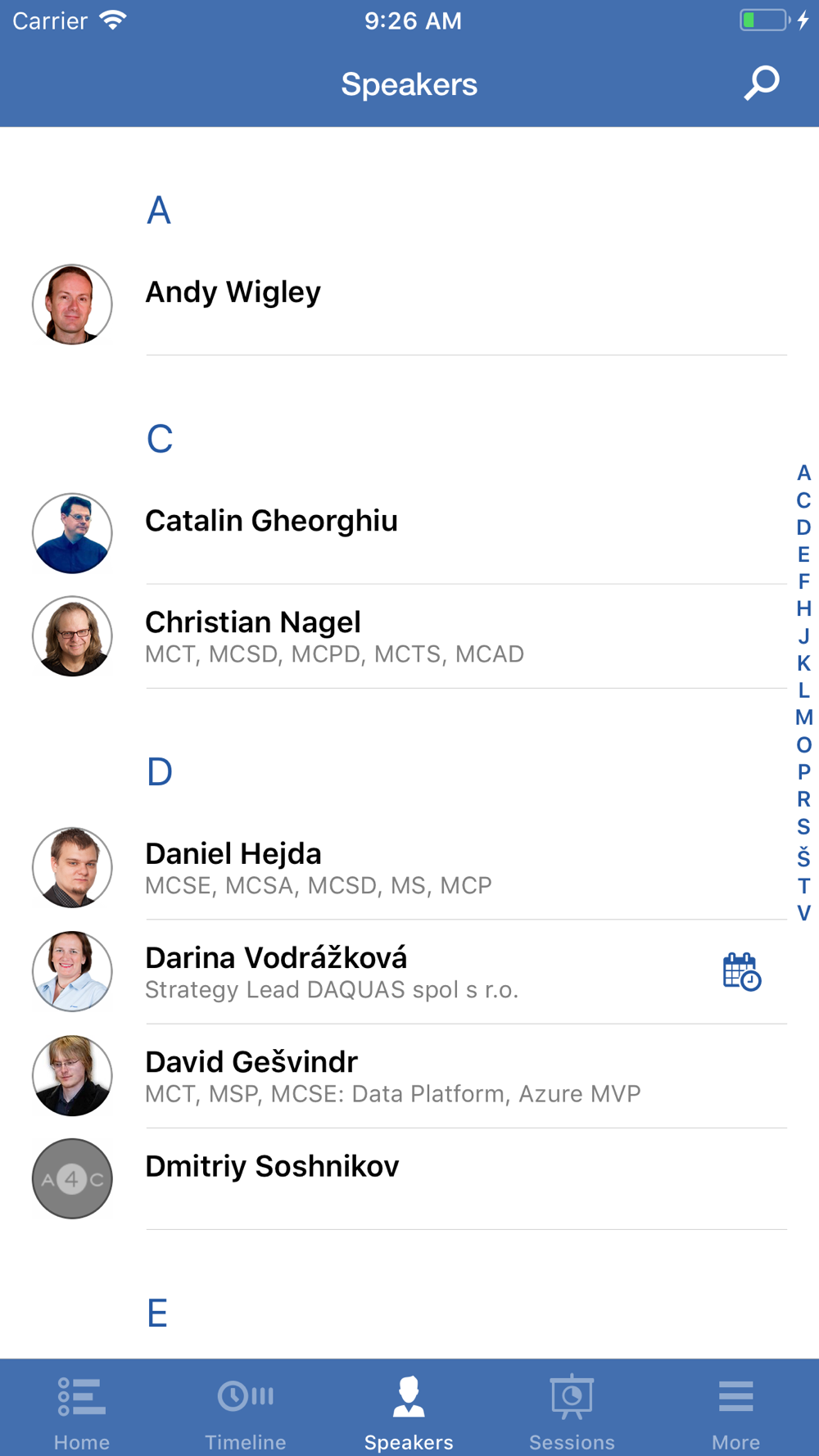Screen dimensions: 819x1456
Task: Tap Christian Nagel's avatar photo
Action: 72,636
